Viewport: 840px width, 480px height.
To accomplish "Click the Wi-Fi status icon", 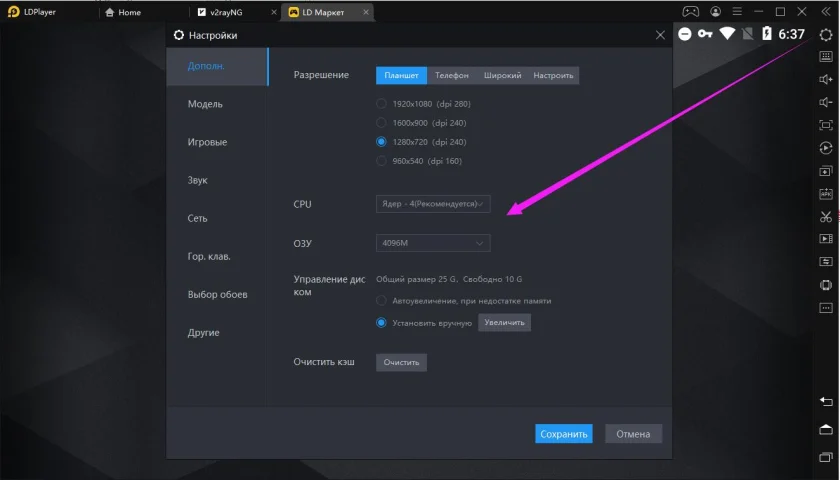I will click(727, 34).
